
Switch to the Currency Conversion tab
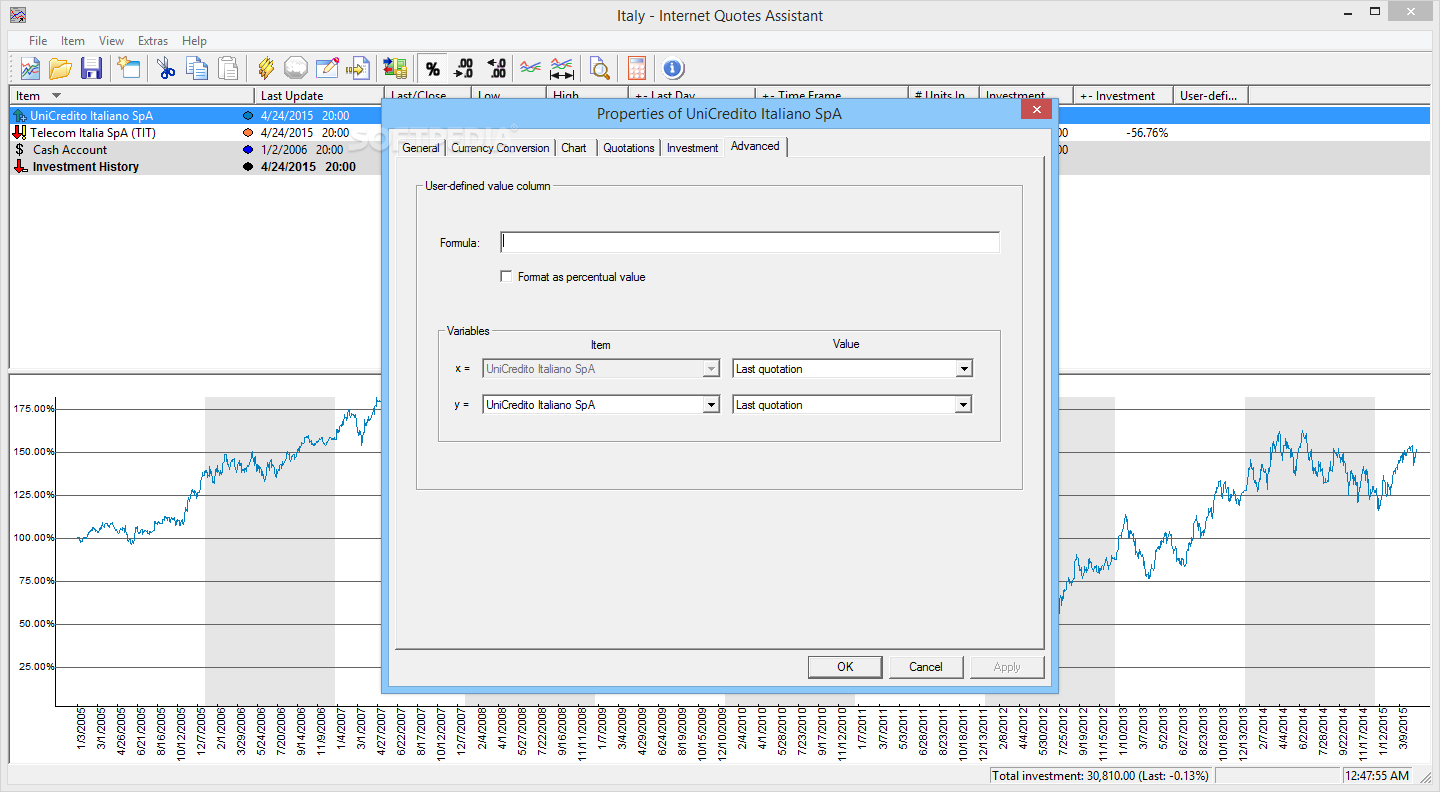pos(500,148)
